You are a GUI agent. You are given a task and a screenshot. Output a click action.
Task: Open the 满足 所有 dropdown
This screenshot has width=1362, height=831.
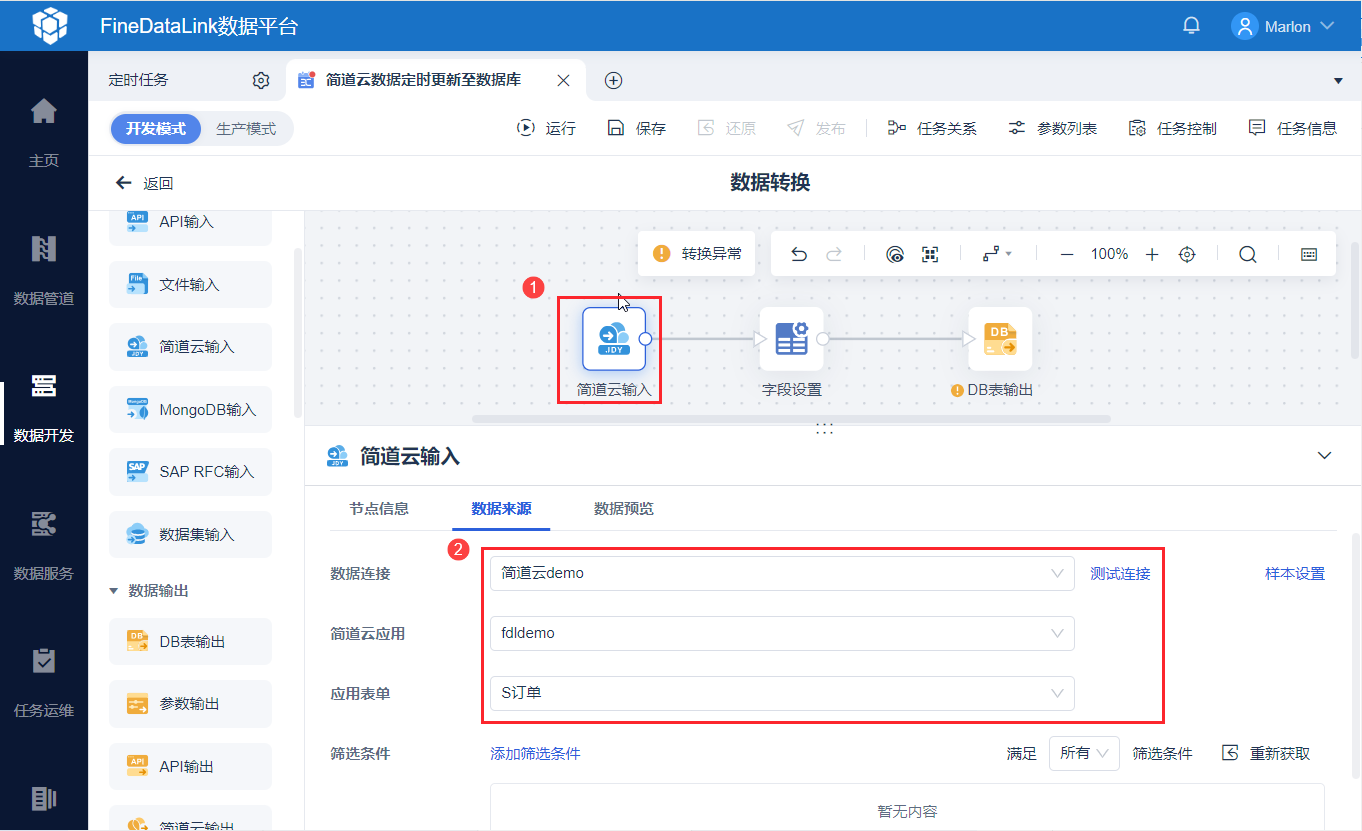(1084, 753)
